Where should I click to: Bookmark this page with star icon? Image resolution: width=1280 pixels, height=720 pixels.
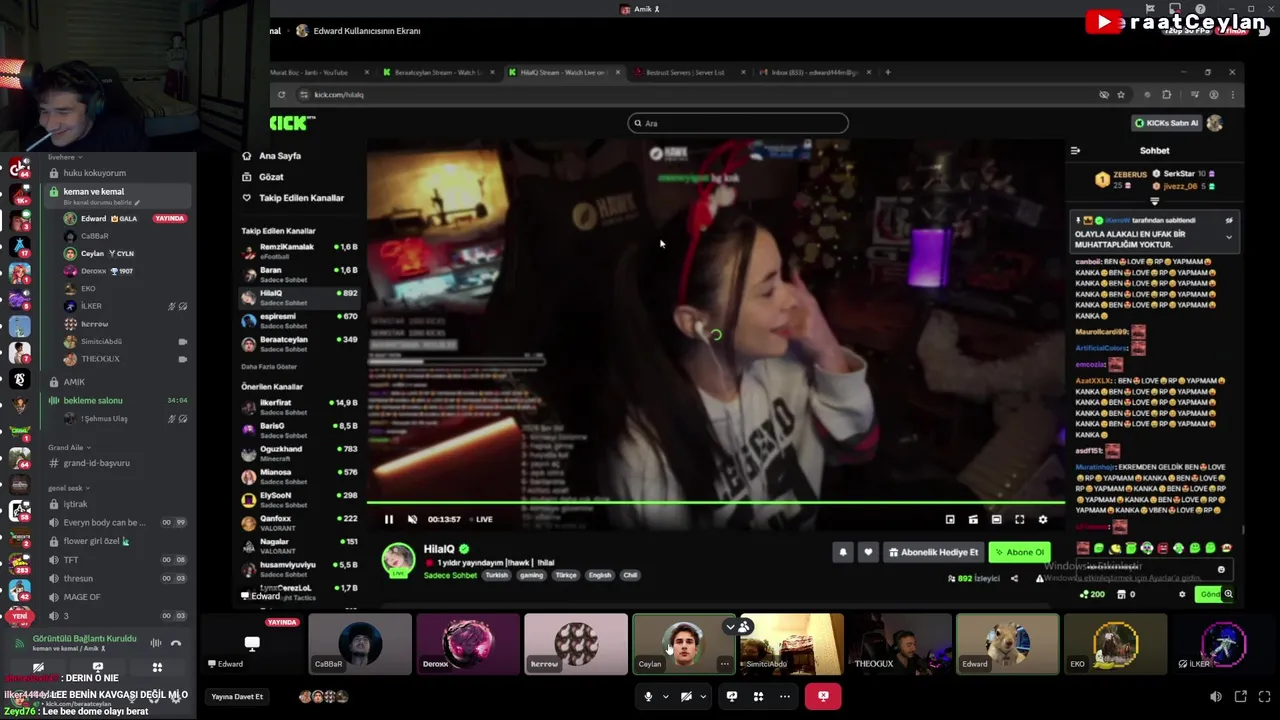pyautogui.click(x=1121, y=95)
